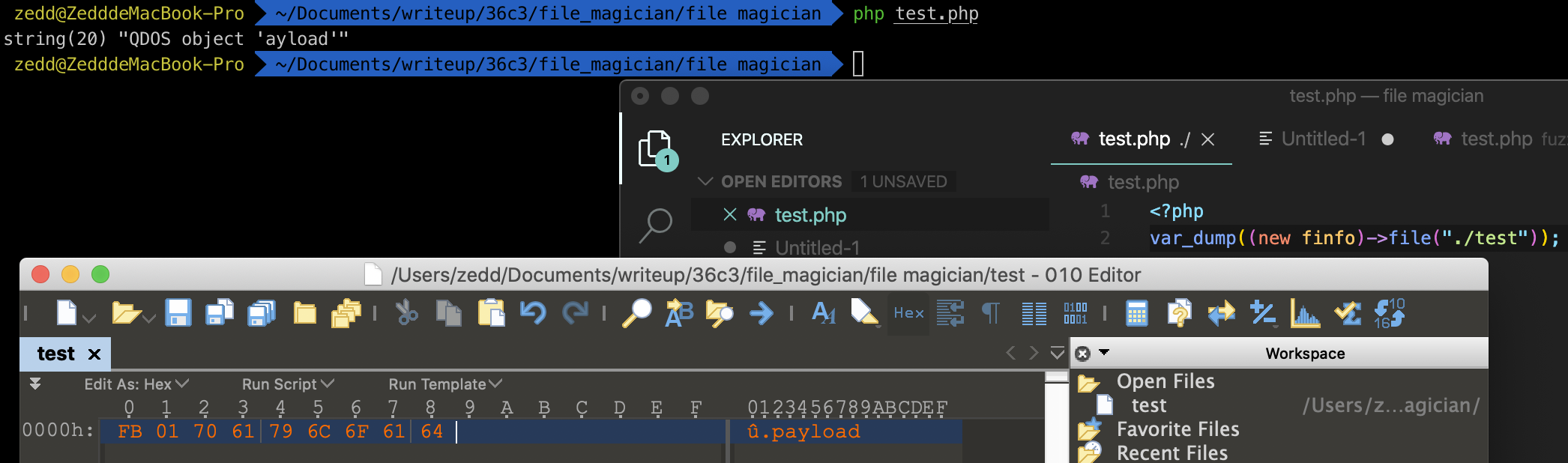Select test.php in Open Editors list
The image size is (1568, 463).
tap(810, 215)
